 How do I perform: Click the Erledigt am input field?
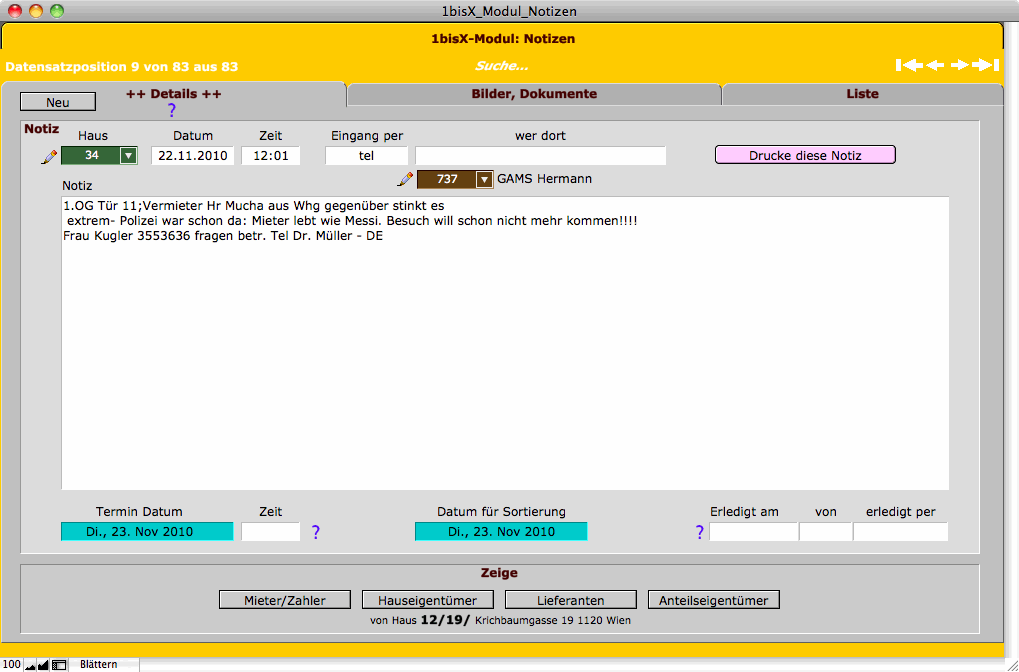coord(753,532)
